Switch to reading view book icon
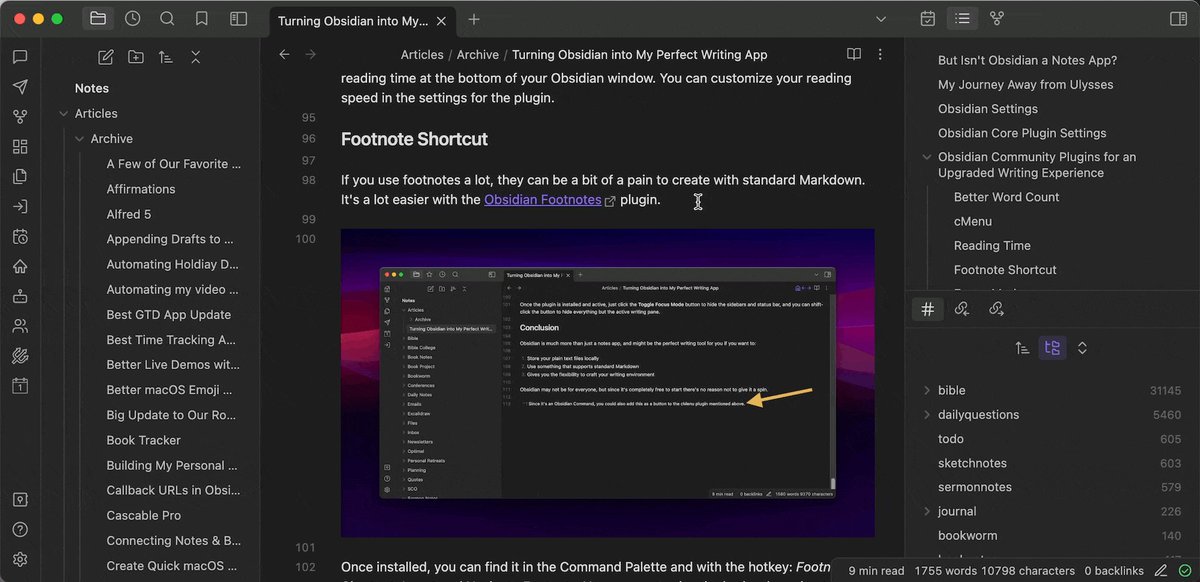Screen dimensions: 1200x582 coord(854,55)
